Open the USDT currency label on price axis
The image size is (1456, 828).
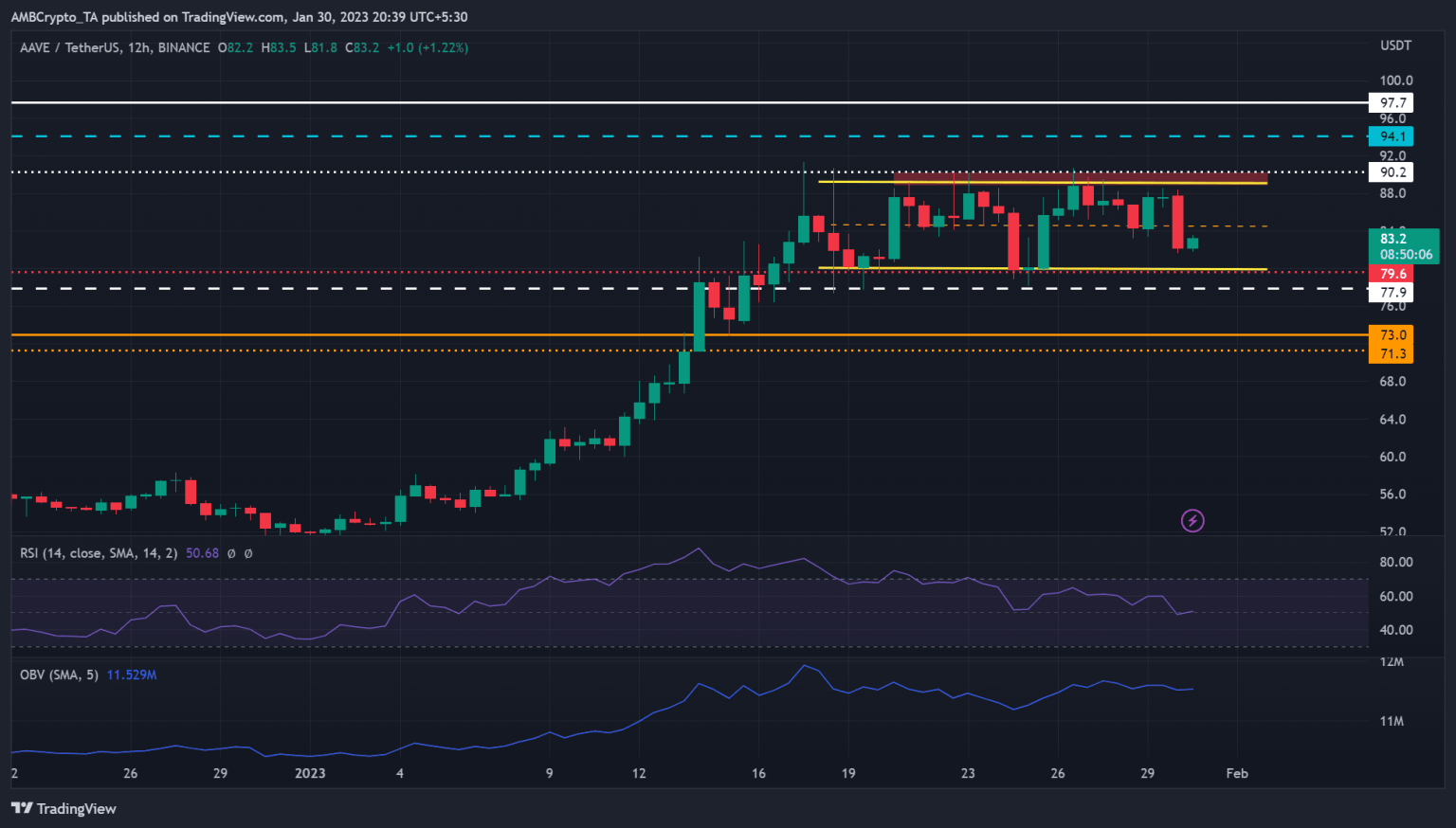(x=1397, y=45)
